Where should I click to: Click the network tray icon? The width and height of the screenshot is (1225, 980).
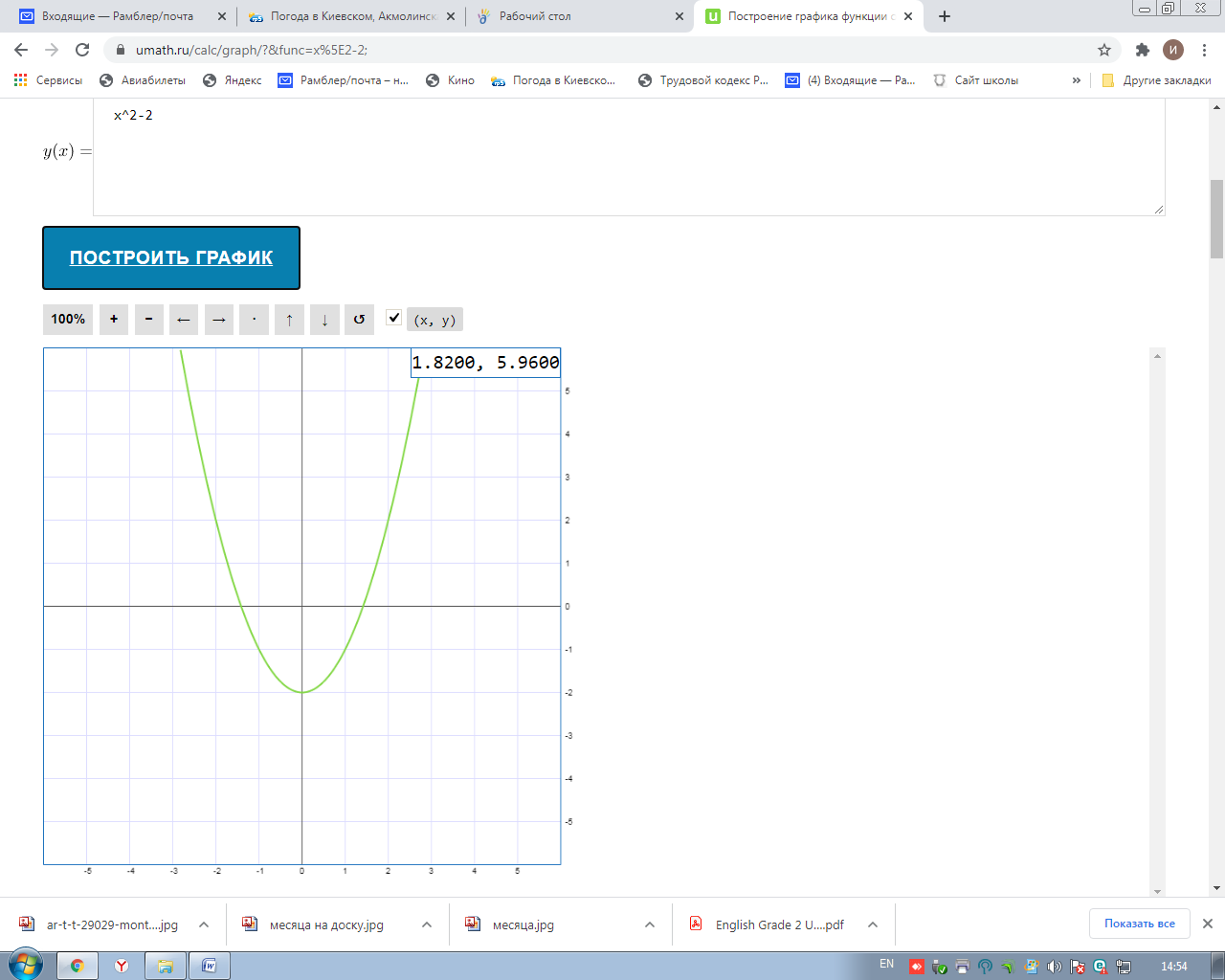point(1123,967)
